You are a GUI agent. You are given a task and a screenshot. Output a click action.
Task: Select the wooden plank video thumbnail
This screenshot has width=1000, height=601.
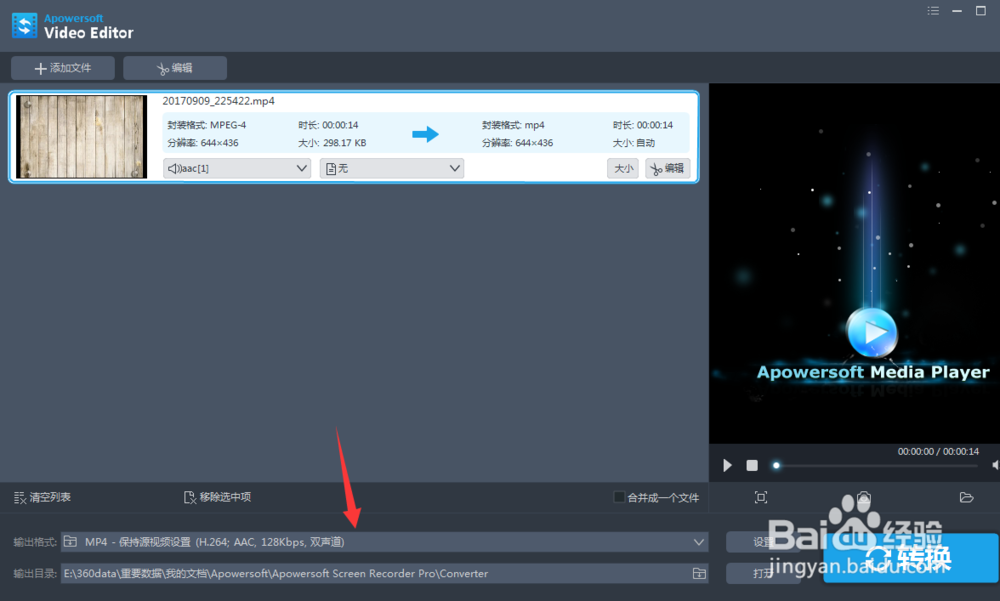click(80, 137)
